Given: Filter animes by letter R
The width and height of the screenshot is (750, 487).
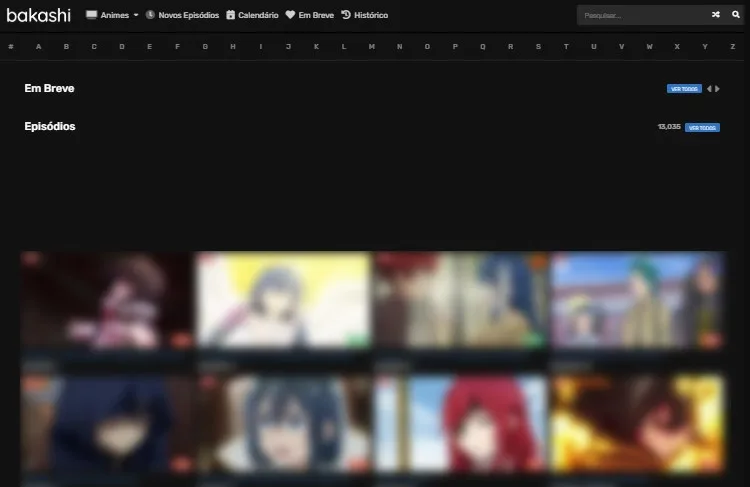Looking at the screenshot, I should coord(510,46).
